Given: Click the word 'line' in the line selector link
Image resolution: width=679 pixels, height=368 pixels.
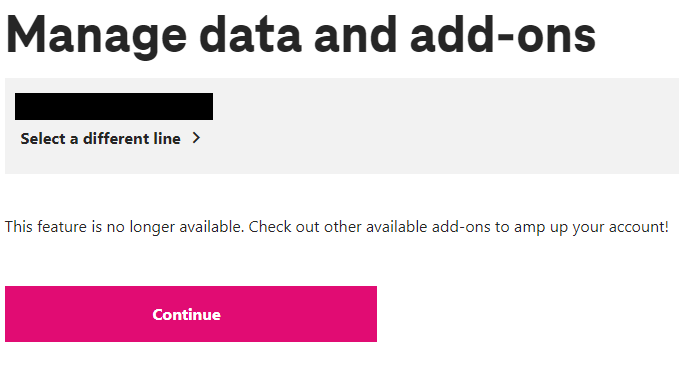Looking at the screenshot, I should [168, 139].
